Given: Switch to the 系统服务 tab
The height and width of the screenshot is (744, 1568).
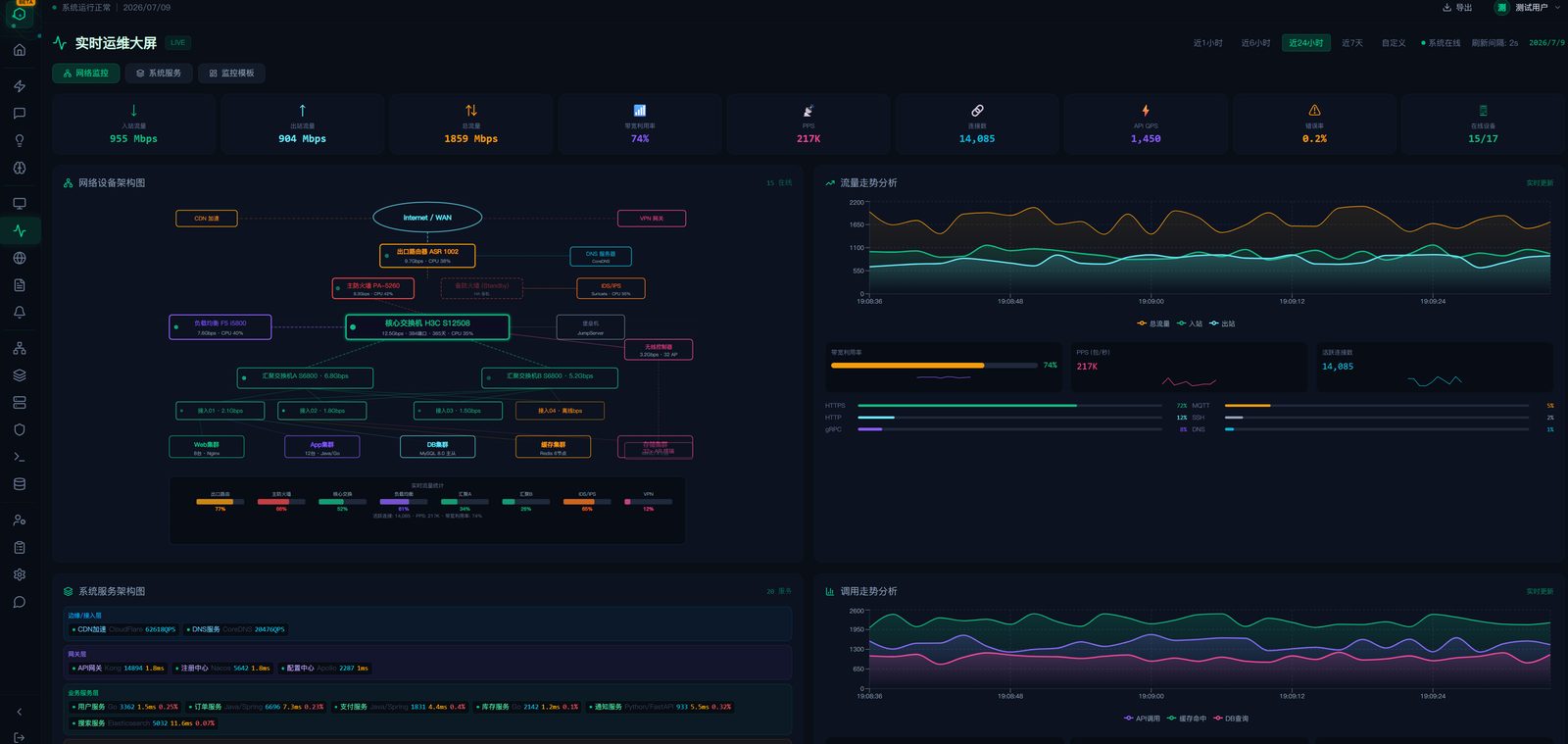Looking at the screenshot, I should click(x=159, y=74).
